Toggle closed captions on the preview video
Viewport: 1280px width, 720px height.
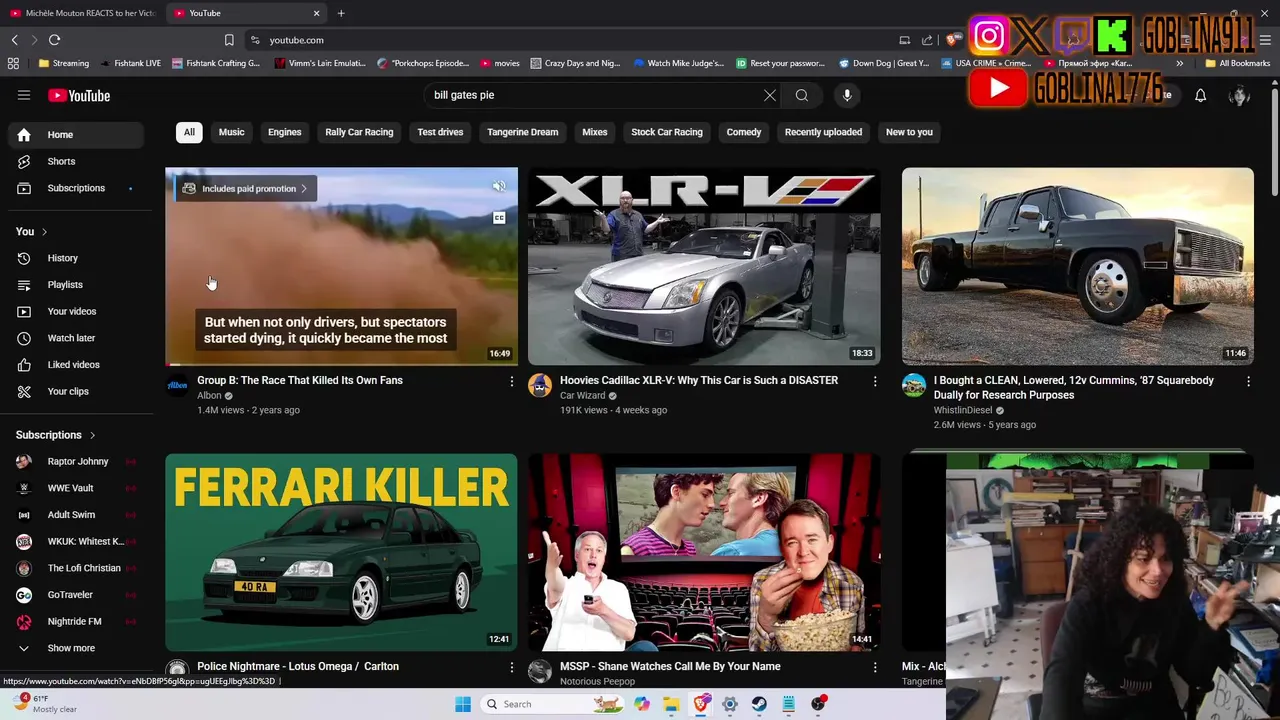pos(499,218)
